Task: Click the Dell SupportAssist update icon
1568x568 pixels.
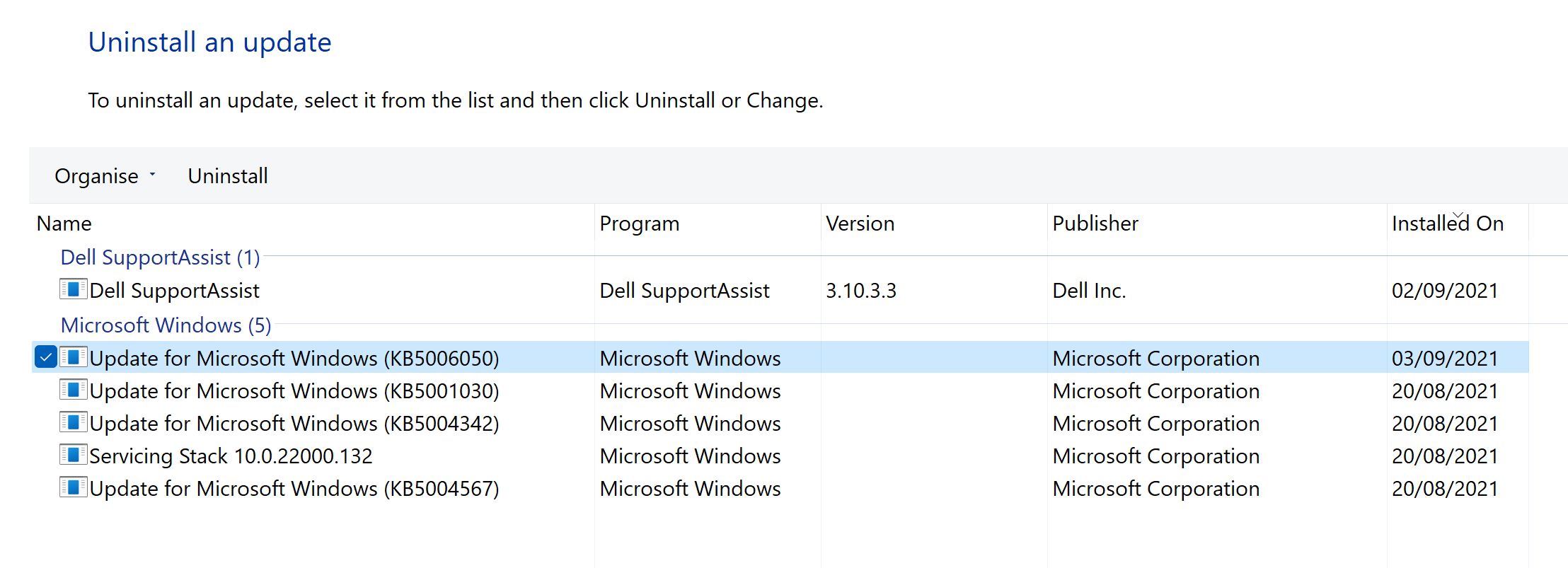Action: pos(73,289)
